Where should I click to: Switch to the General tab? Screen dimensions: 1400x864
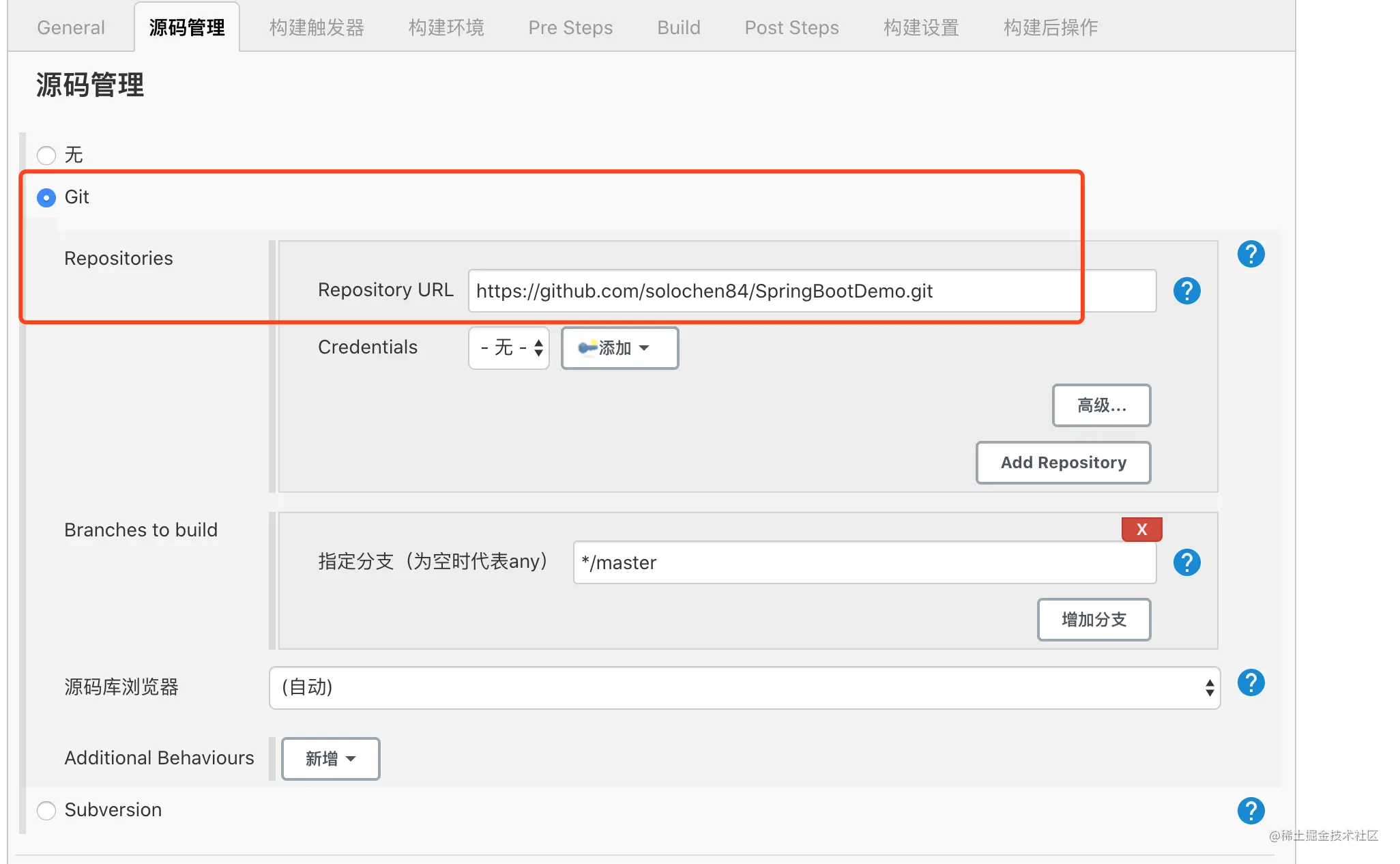tap(71, 27)
